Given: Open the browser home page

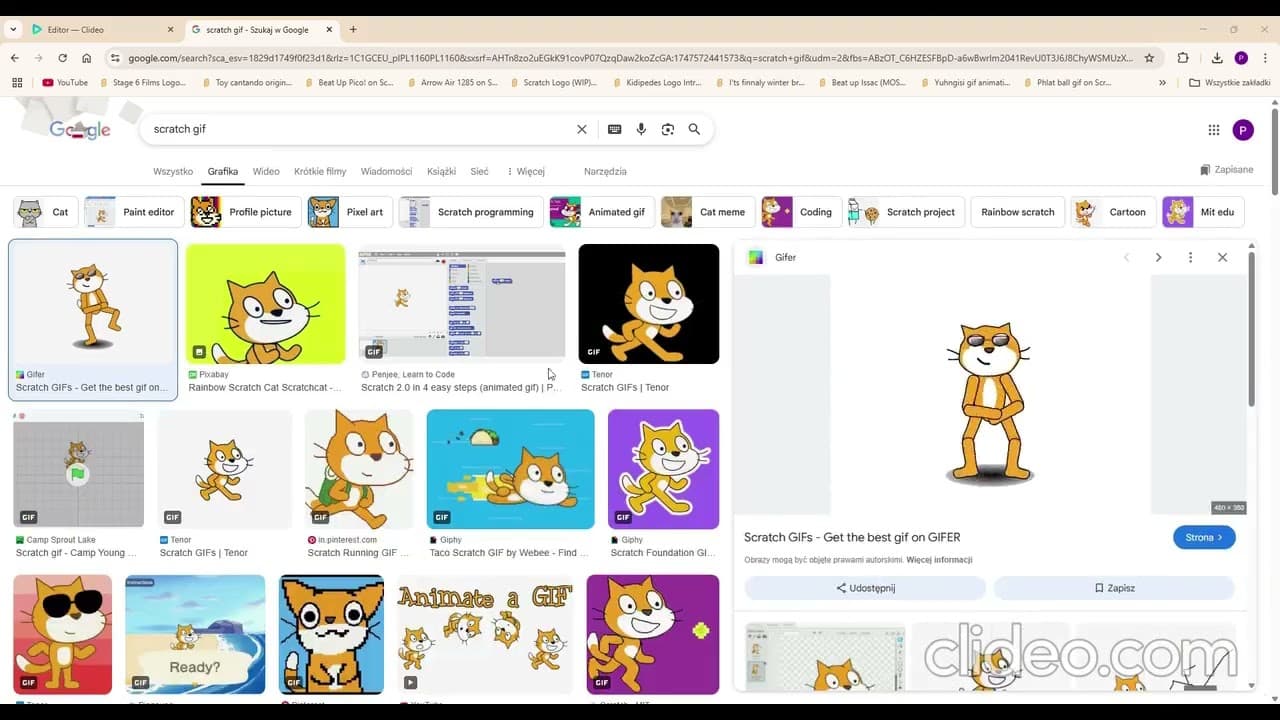Looking at the screenshot, I should point(86,58).
